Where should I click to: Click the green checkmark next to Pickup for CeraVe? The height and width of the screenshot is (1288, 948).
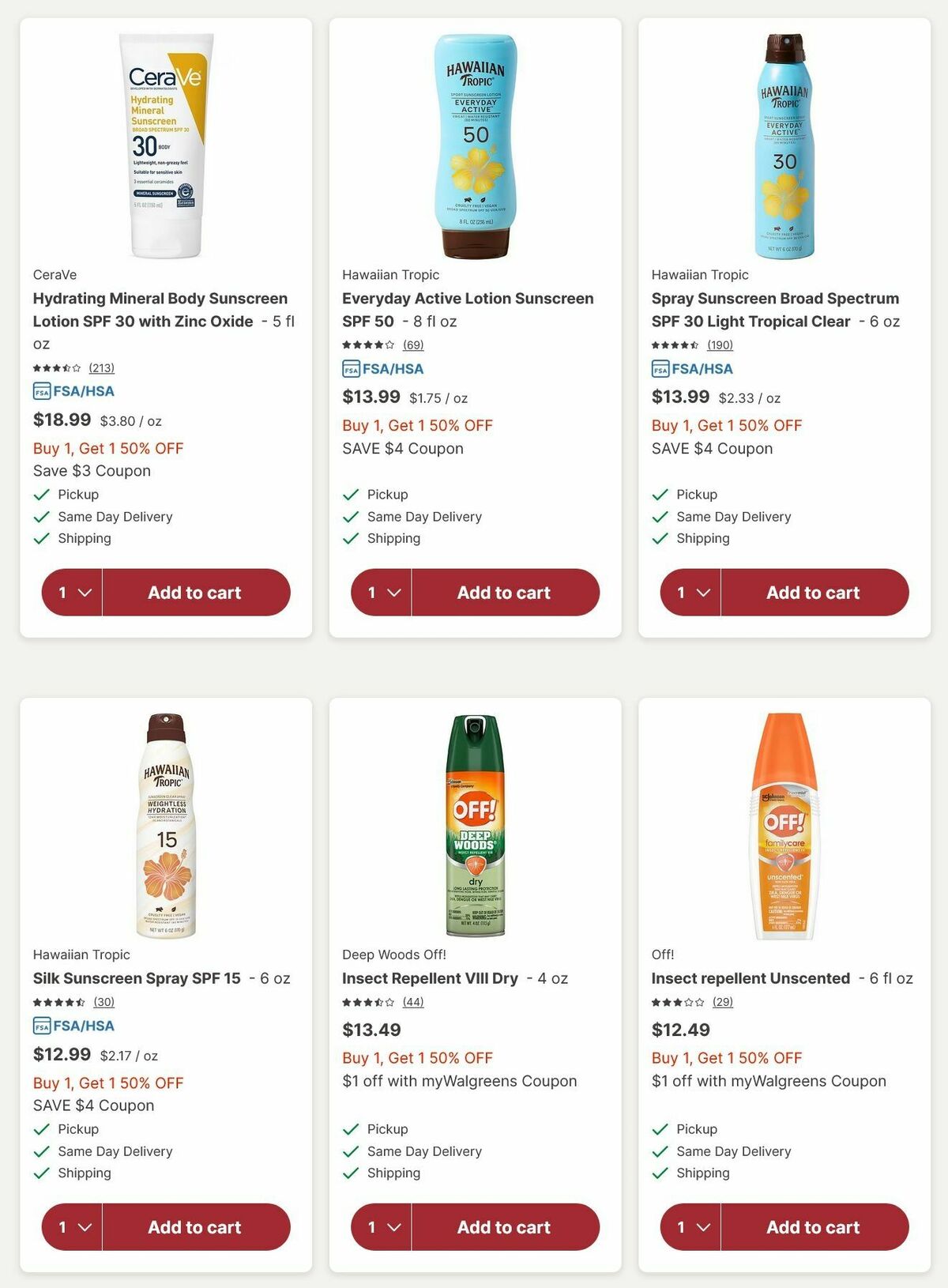tap(40, 494)
